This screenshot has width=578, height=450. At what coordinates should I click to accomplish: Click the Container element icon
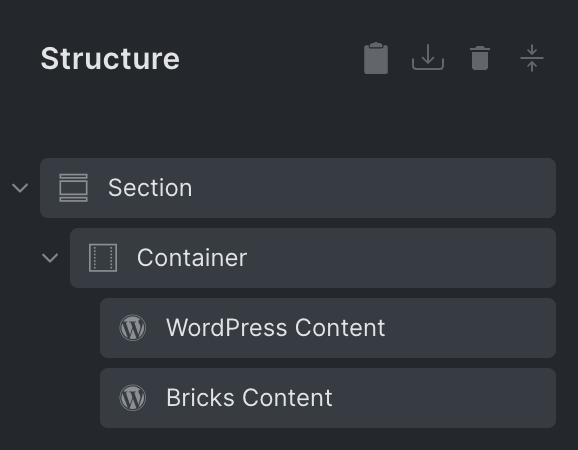(x=103, y=258)
